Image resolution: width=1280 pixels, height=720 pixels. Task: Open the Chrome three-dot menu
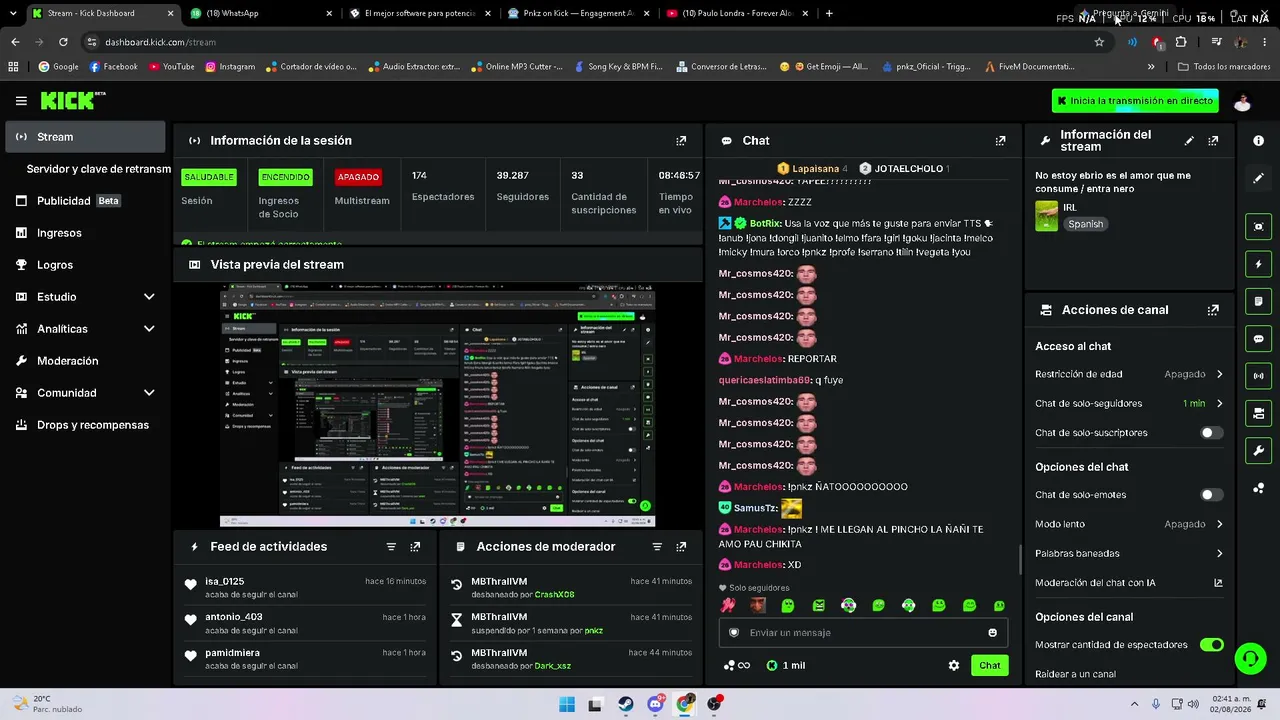coord(1264,42)
